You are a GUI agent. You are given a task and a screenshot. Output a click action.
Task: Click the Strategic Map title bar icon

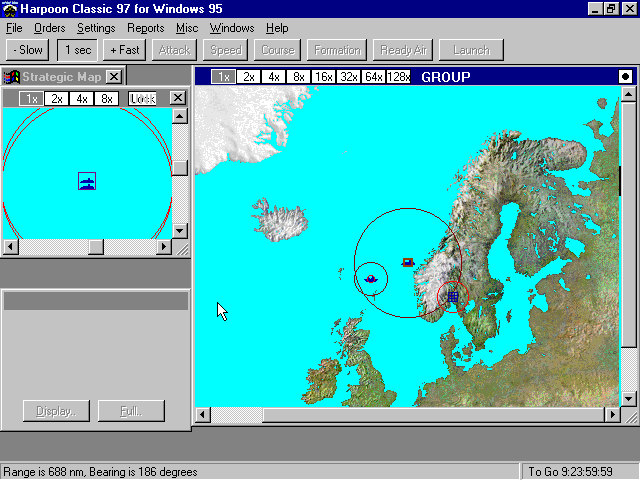pyautogui.click(x=11, y=77)
